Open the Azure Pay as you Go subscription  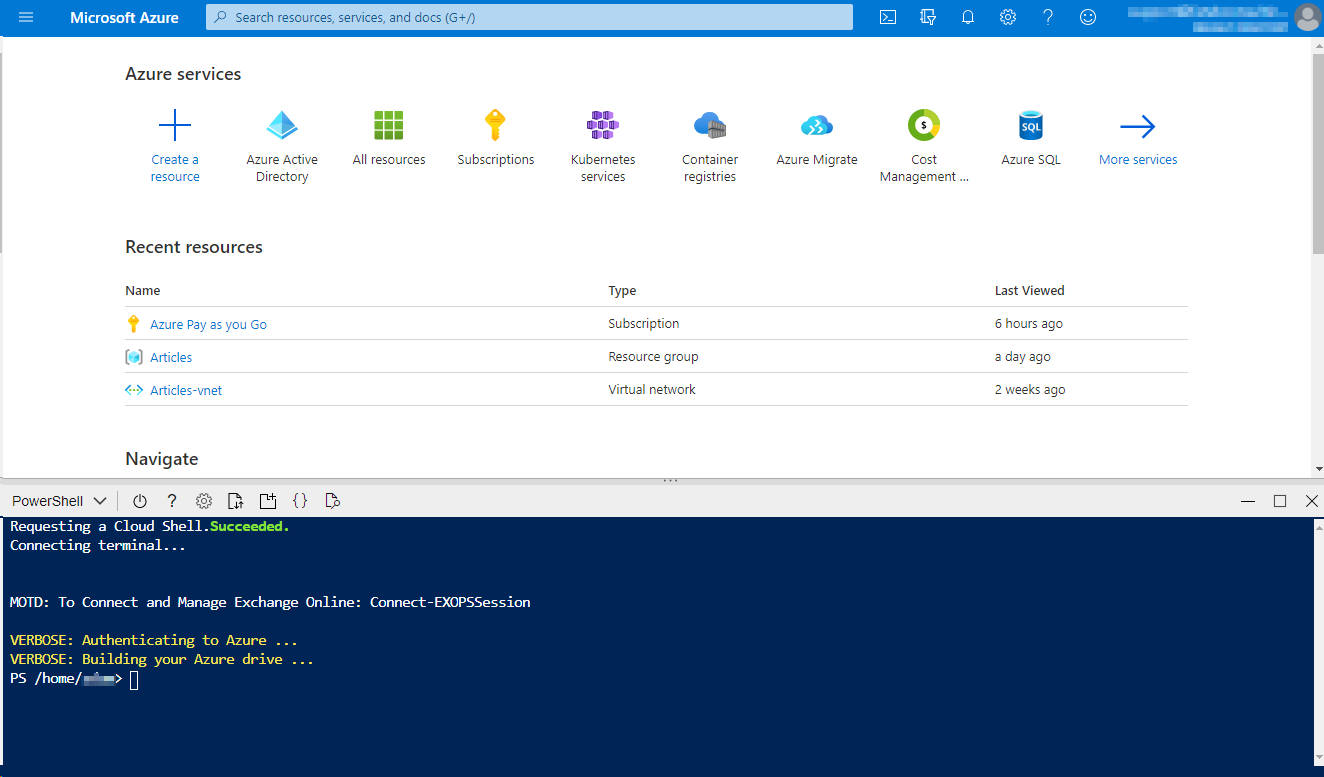tap(208, 324)
